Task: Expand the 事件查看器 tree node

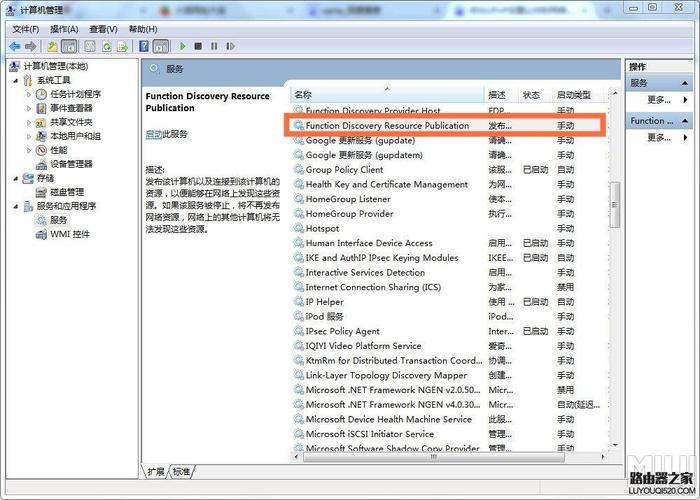Action: (x=29, y=108)
